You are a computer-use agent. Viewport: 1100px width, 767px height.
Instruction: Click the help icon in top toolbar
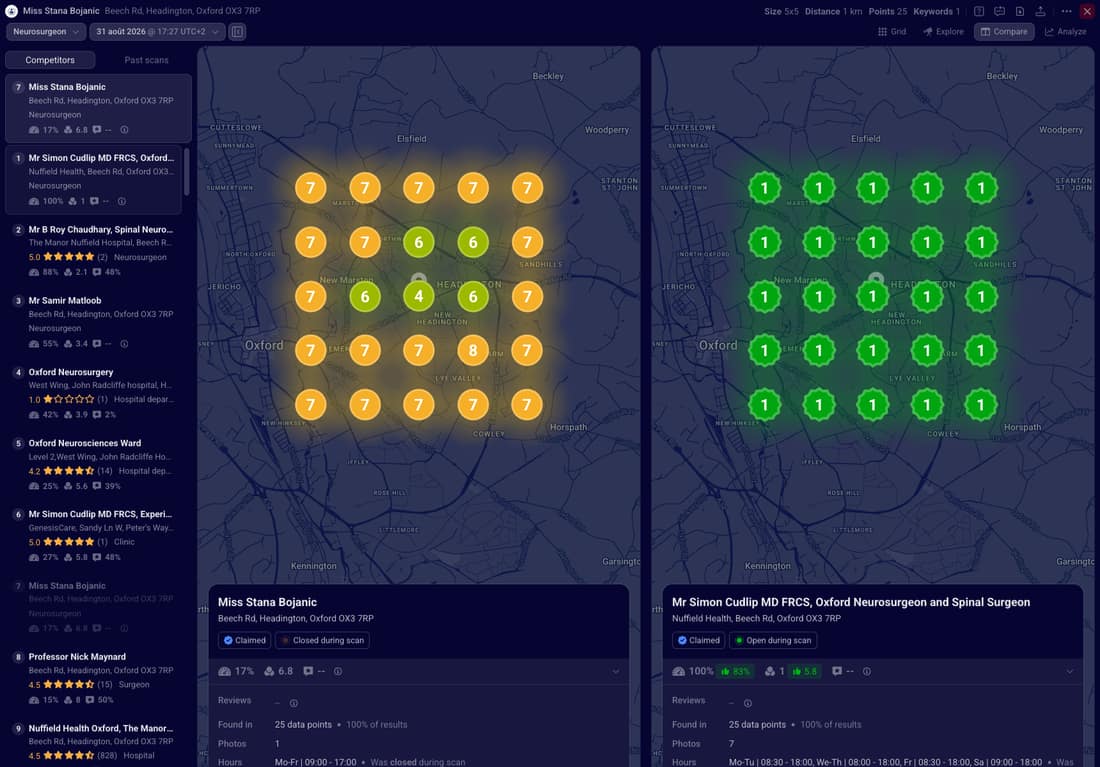pos(979,11)
